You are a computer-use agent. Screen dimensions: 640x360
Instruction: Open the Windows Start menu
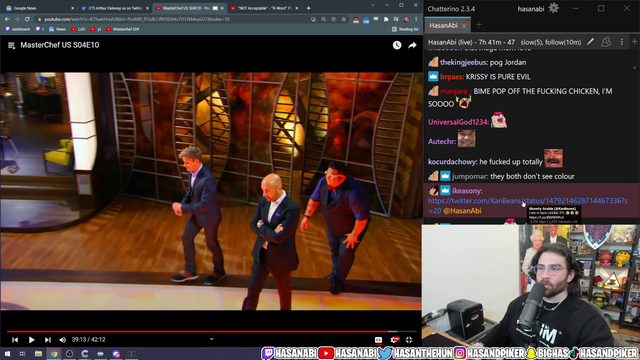pyautogui.click(x=7, y=353)
